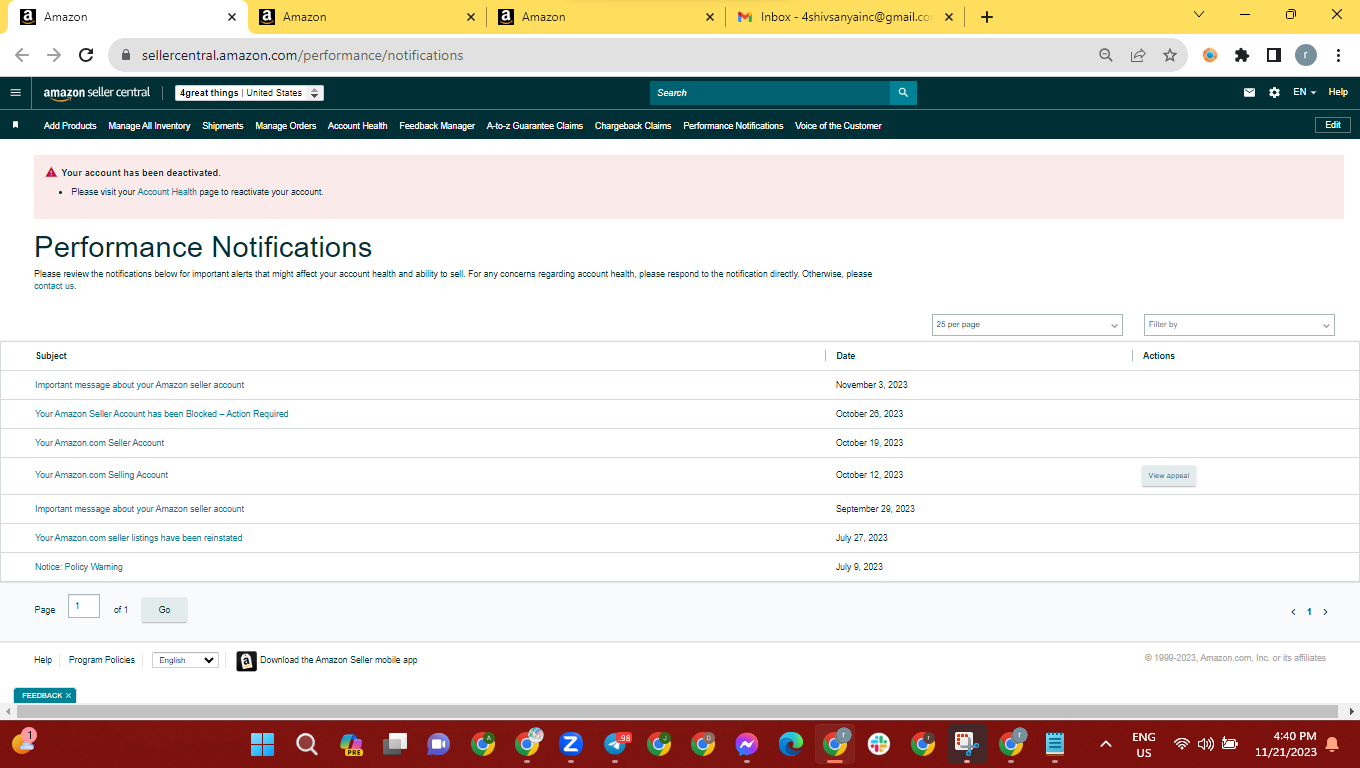Open Manage All Inventory in the navigation

point(149,126)
